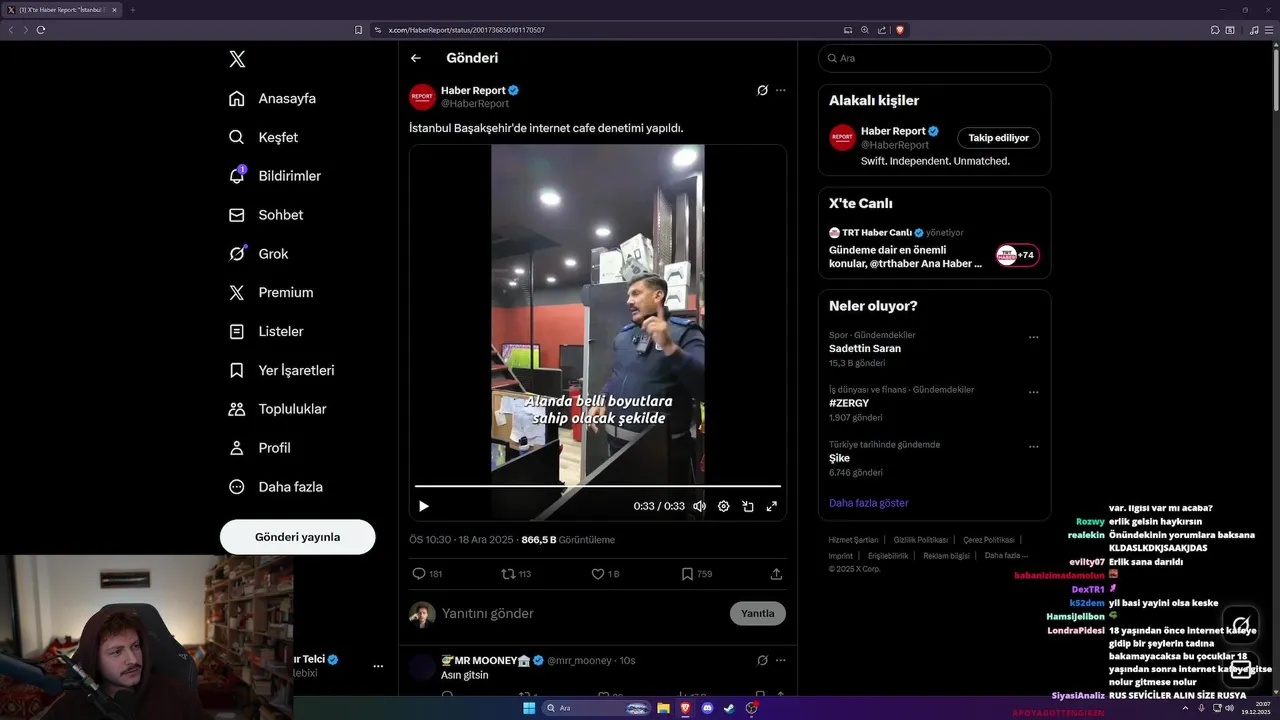This screenshot has width=1280, height=720.
Task: Open options for the Şike trend
Action: (1033, 447)
